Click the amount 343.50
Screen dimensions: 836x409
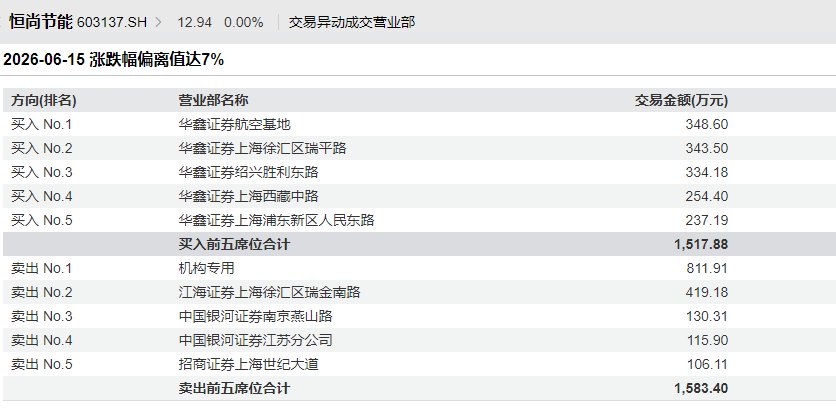pos(706,148)
